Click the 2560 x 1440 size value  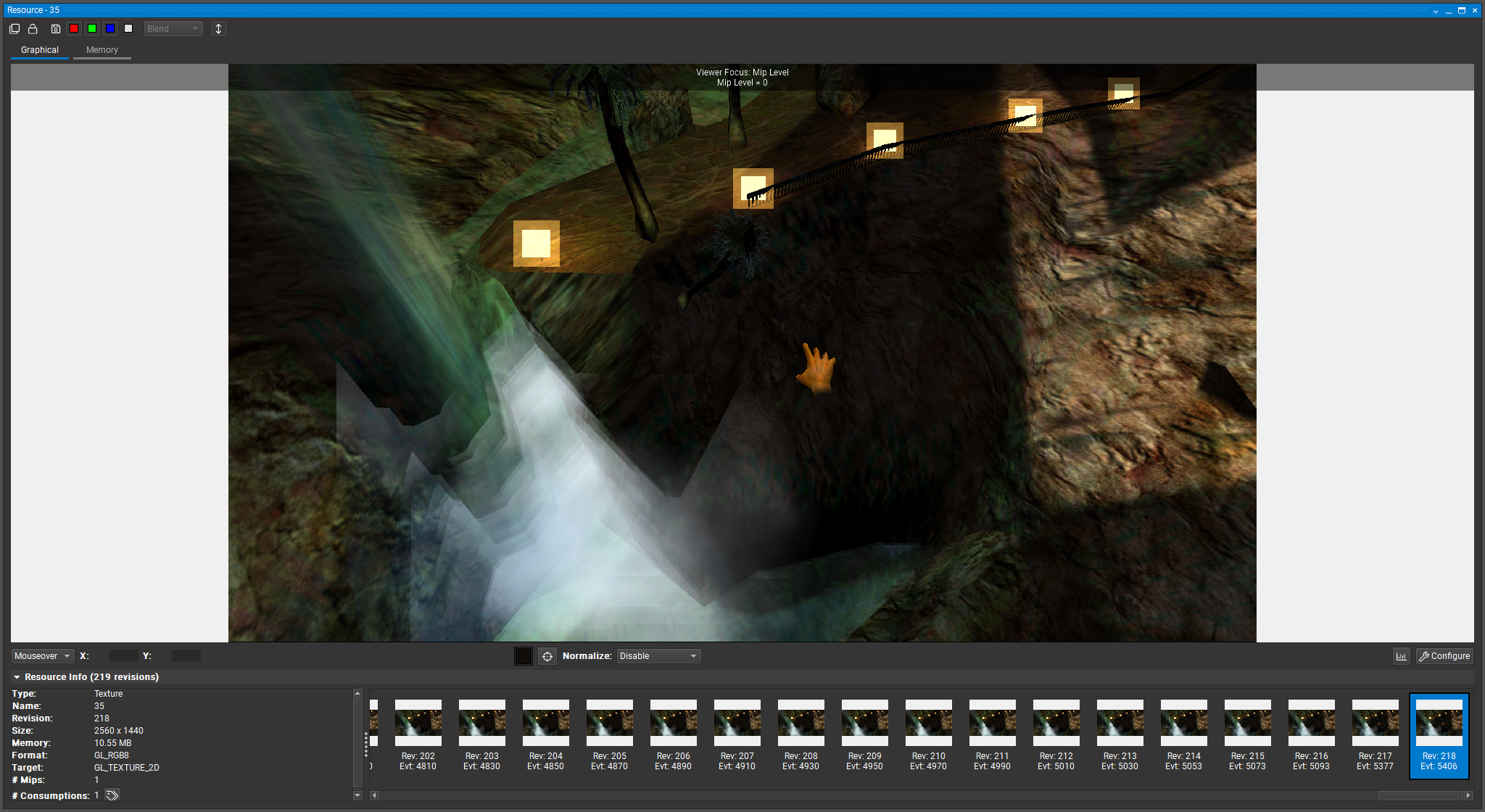[119, 731]
